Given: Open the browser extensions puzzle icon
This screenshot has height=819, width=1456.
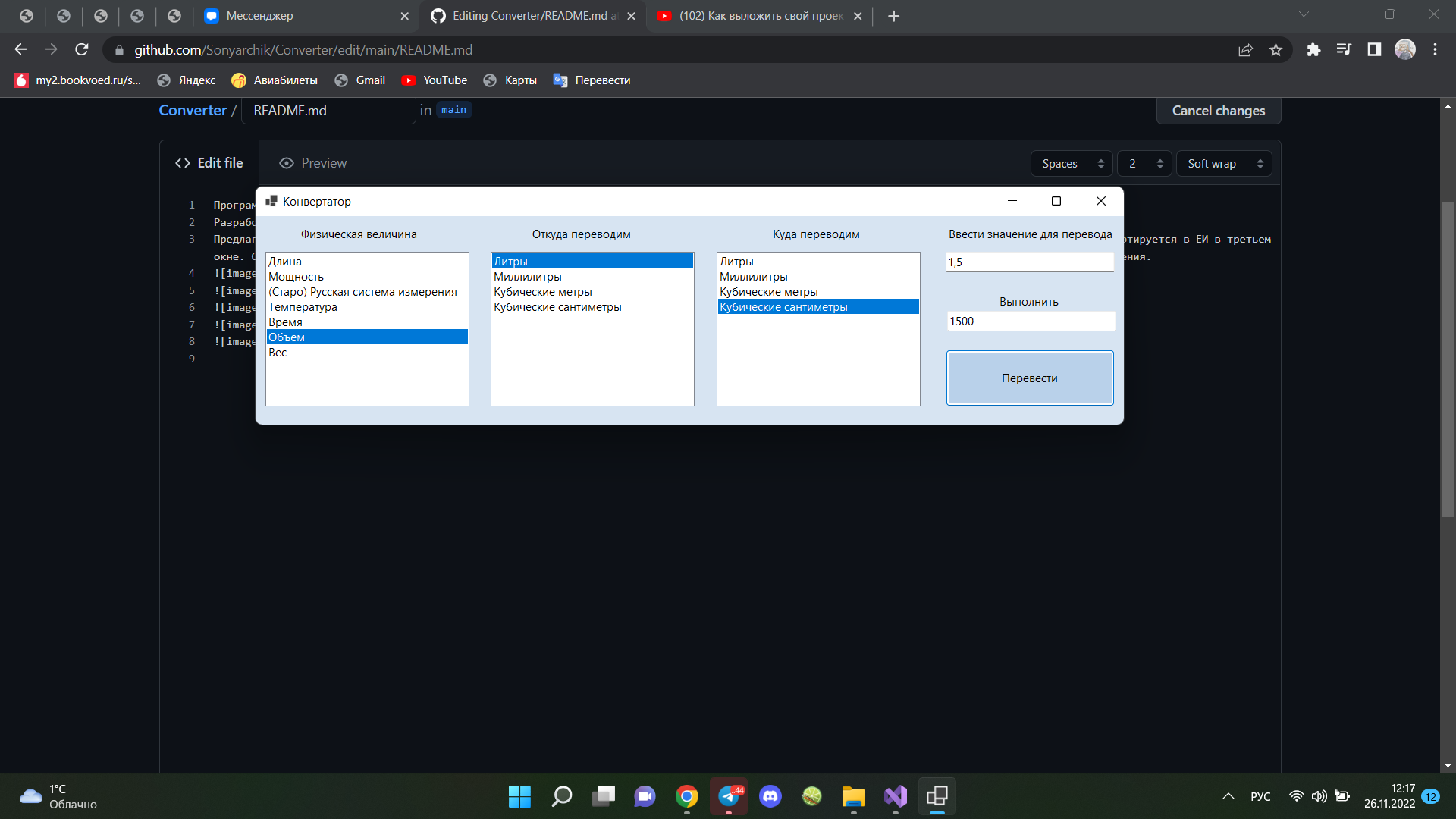Looking at the screenshot, I should point(1313,49).
